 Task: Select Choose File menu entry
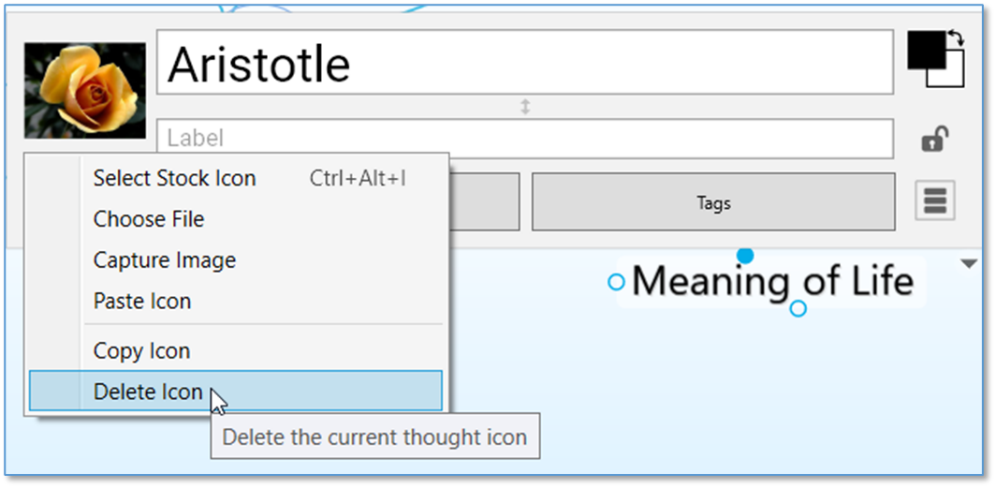149,219
